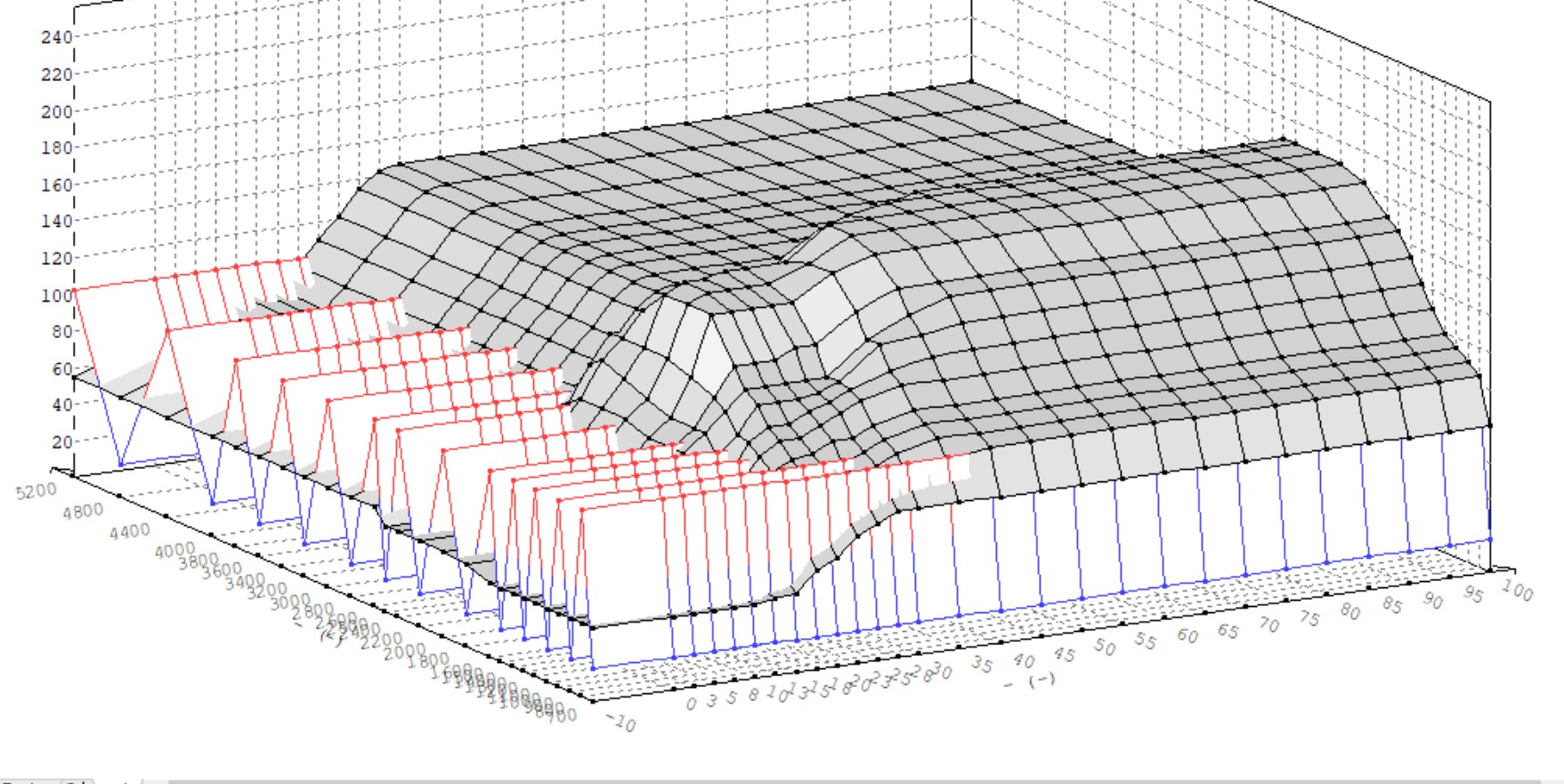
Task: Click the 100 value on the vertical axis
Action: [x=55, y=295]
